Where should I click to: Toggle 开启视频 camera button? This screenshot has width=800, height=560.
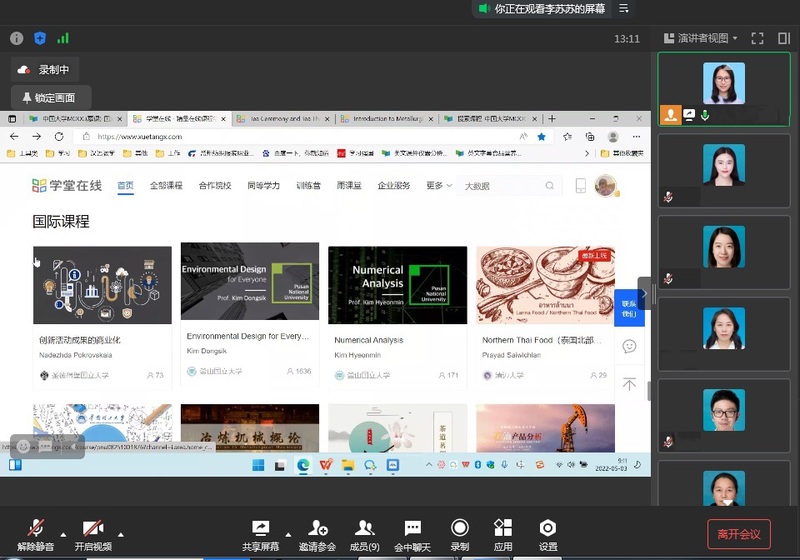[x=93, y=534]
